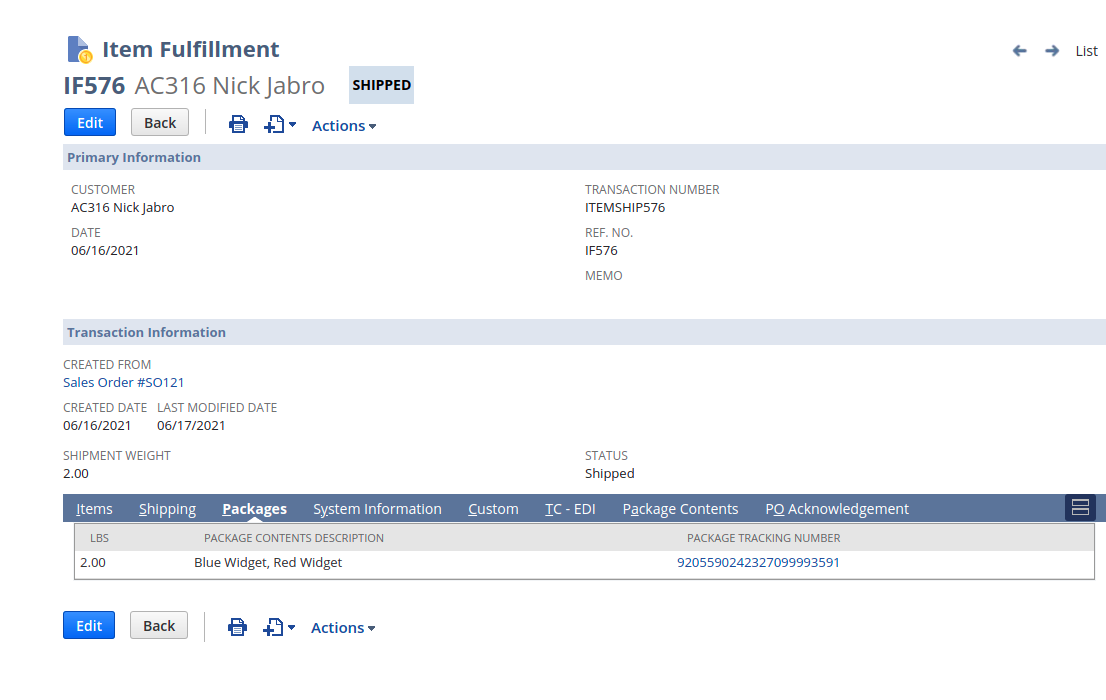Toggle the subtab layout view icon

[x=1080, y=508]
